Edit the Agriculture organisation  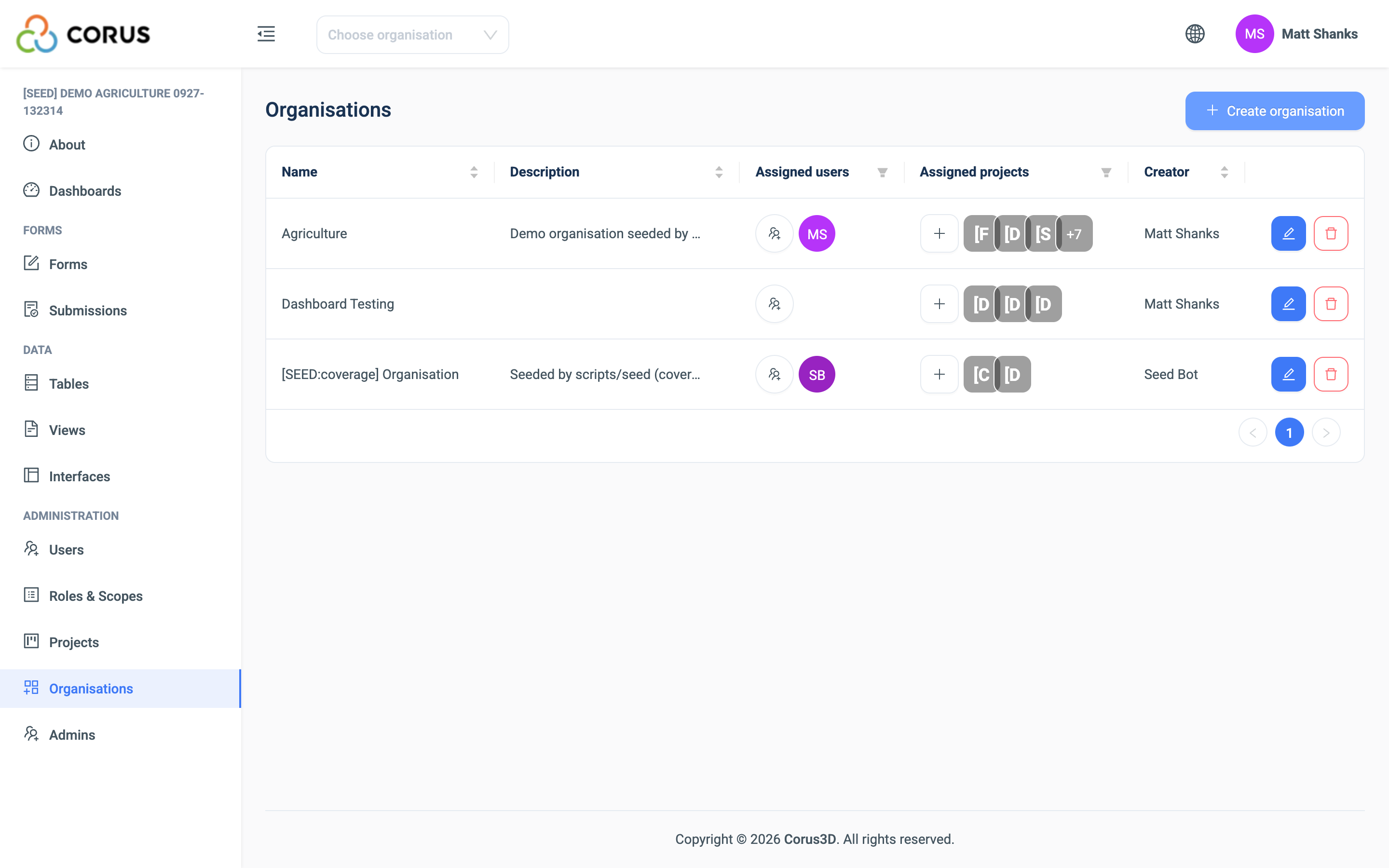pos(1288,234)
